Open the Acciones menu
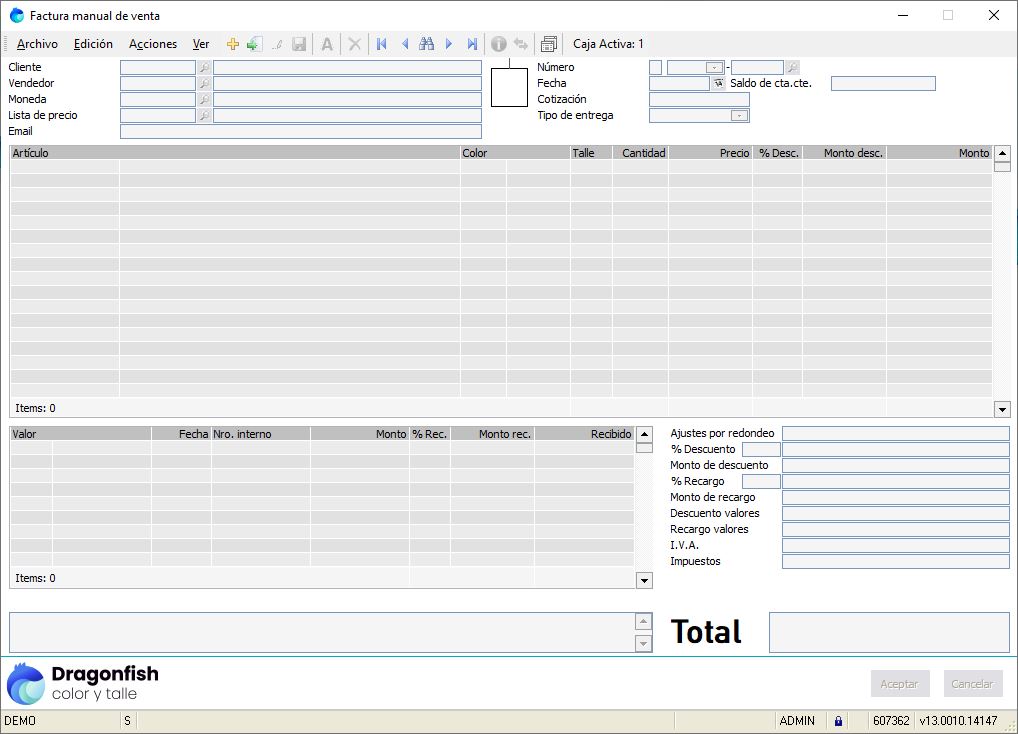Viewport: 1018px width, 734px height. (x=153, y=44)
